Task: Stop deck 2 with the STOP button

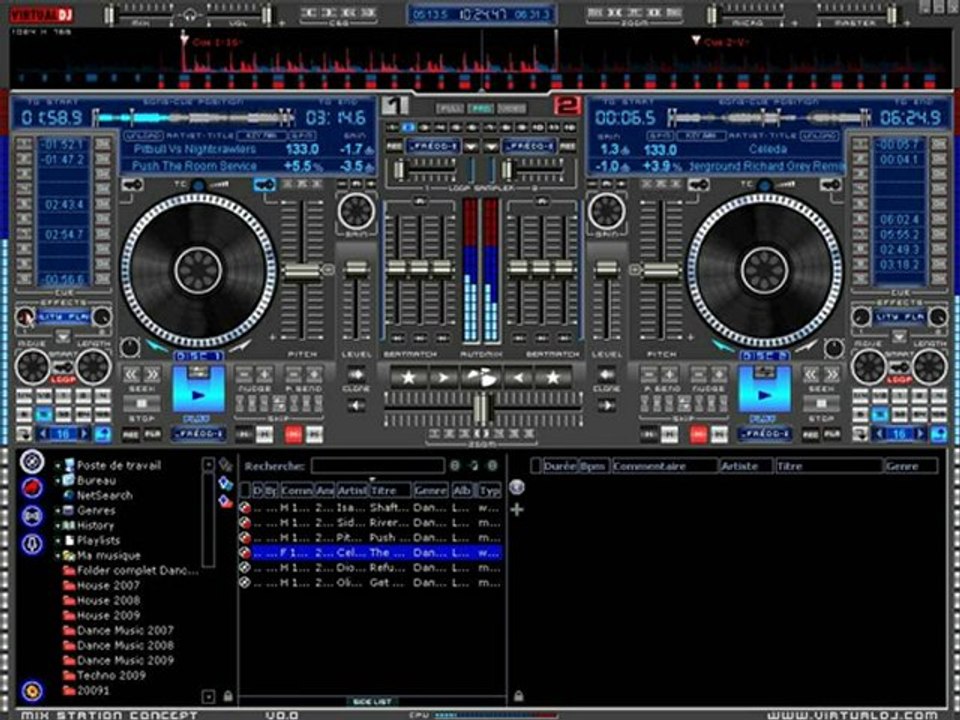Action: 821,404
